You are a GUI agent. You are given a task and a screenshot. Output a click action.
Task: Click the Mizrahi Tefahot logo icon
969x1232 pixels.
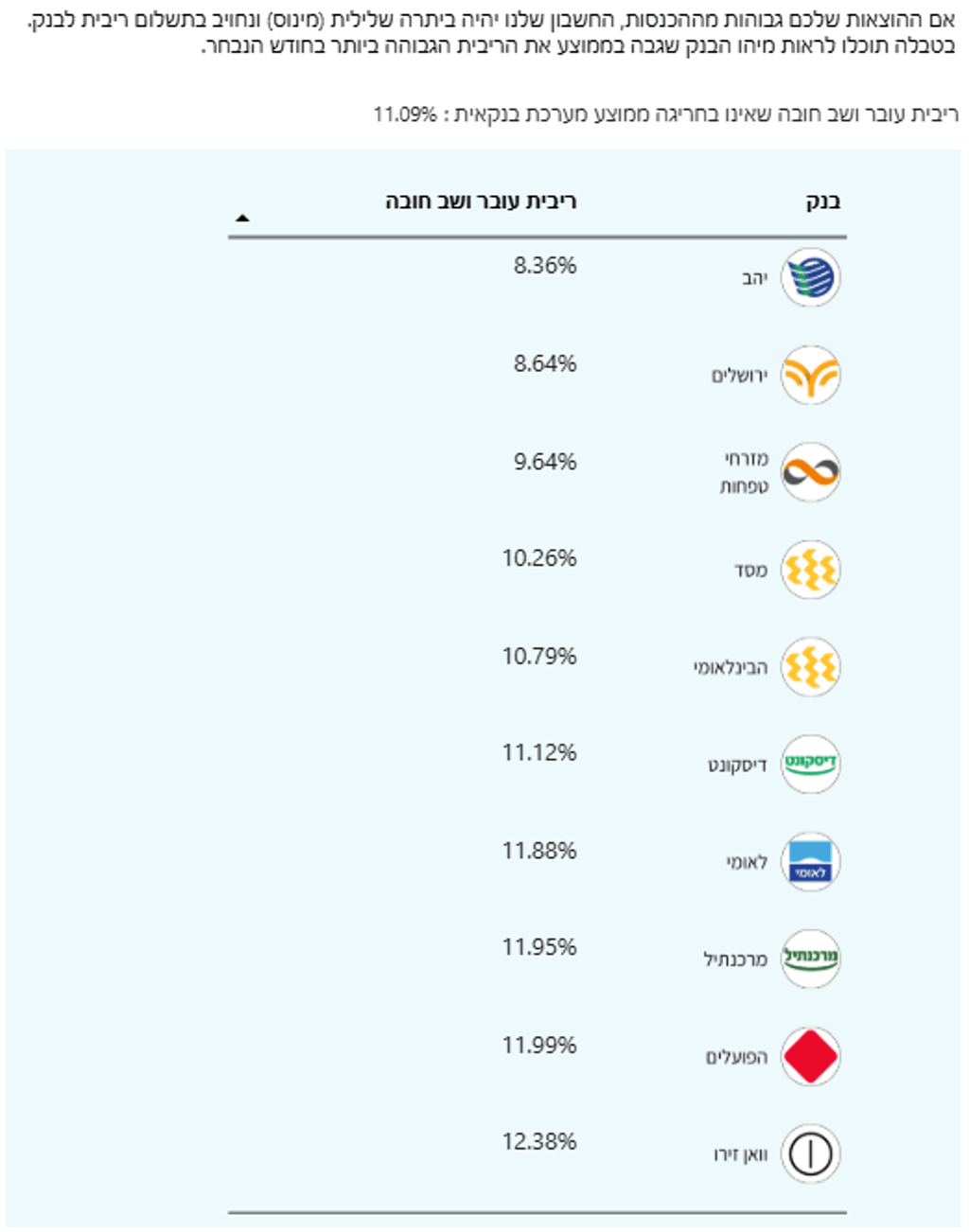pyautogui.click(x=811, y=472)
